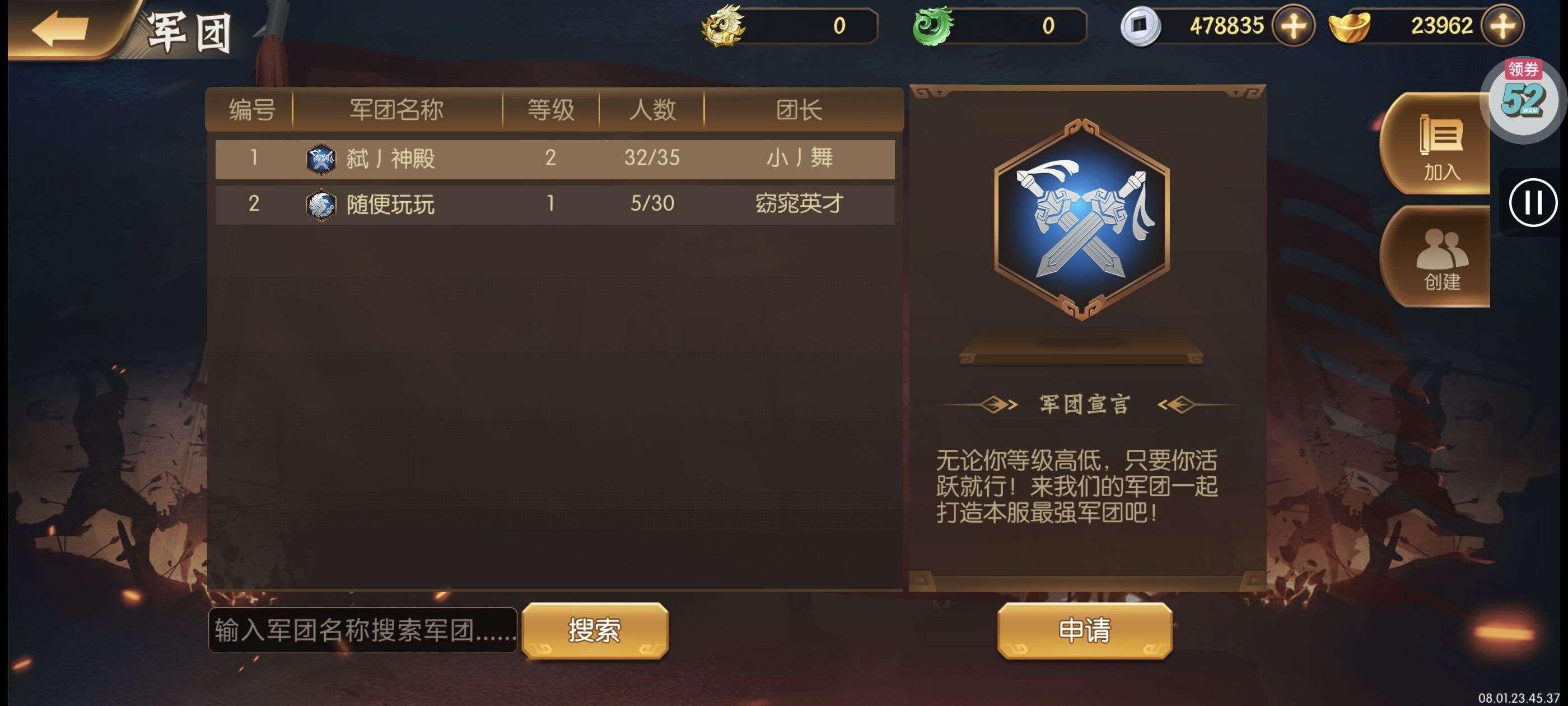Switch to the 创建 tab
Viewport: 1568px width, 706px height.
pos(1440,256)
